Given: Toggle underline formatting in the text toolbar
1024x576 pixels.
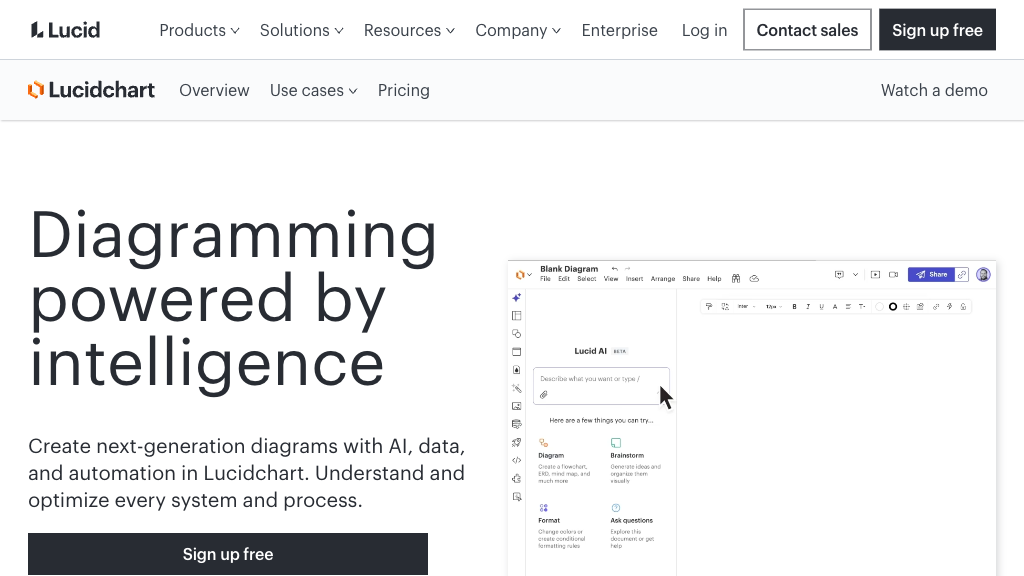Looking at the screenshot, I should click(821, 307).
